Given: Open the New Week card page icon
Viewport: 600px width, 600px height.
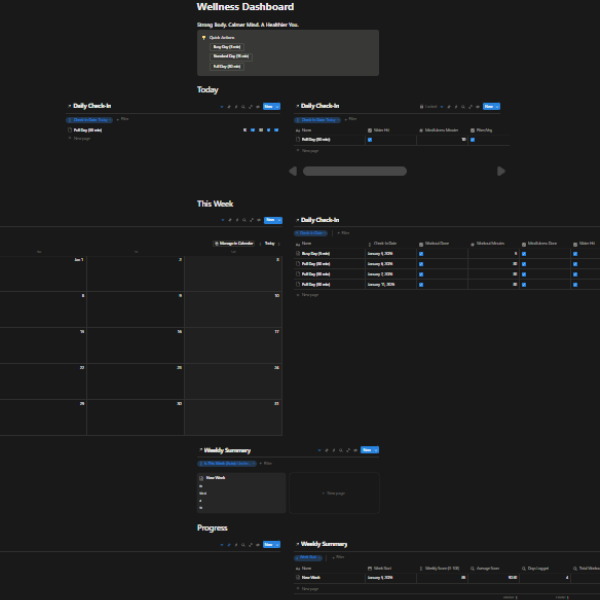Looking at the screenshot, I should [x=201, y=478].
